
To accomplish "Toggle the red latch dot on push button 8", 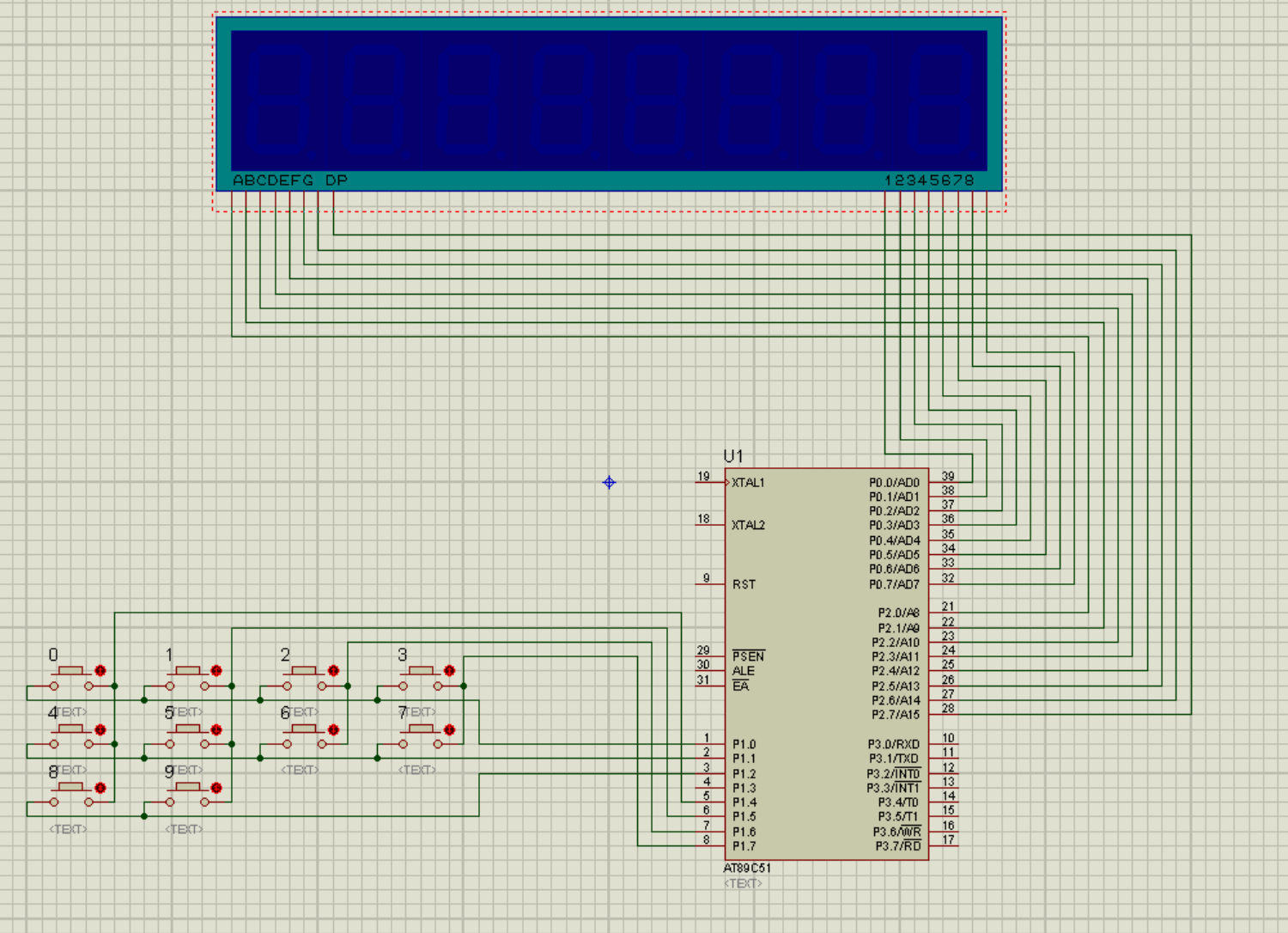I will [100, 788].
